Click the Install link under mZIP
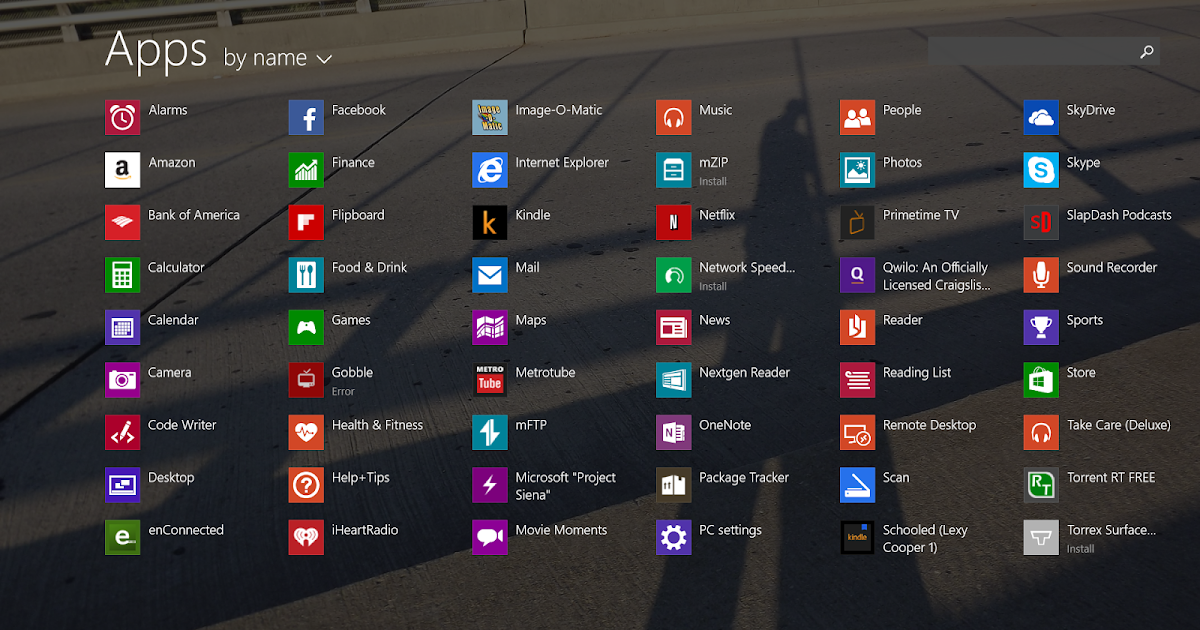This screenshot has width=1200, height=630. click(713, 182)
